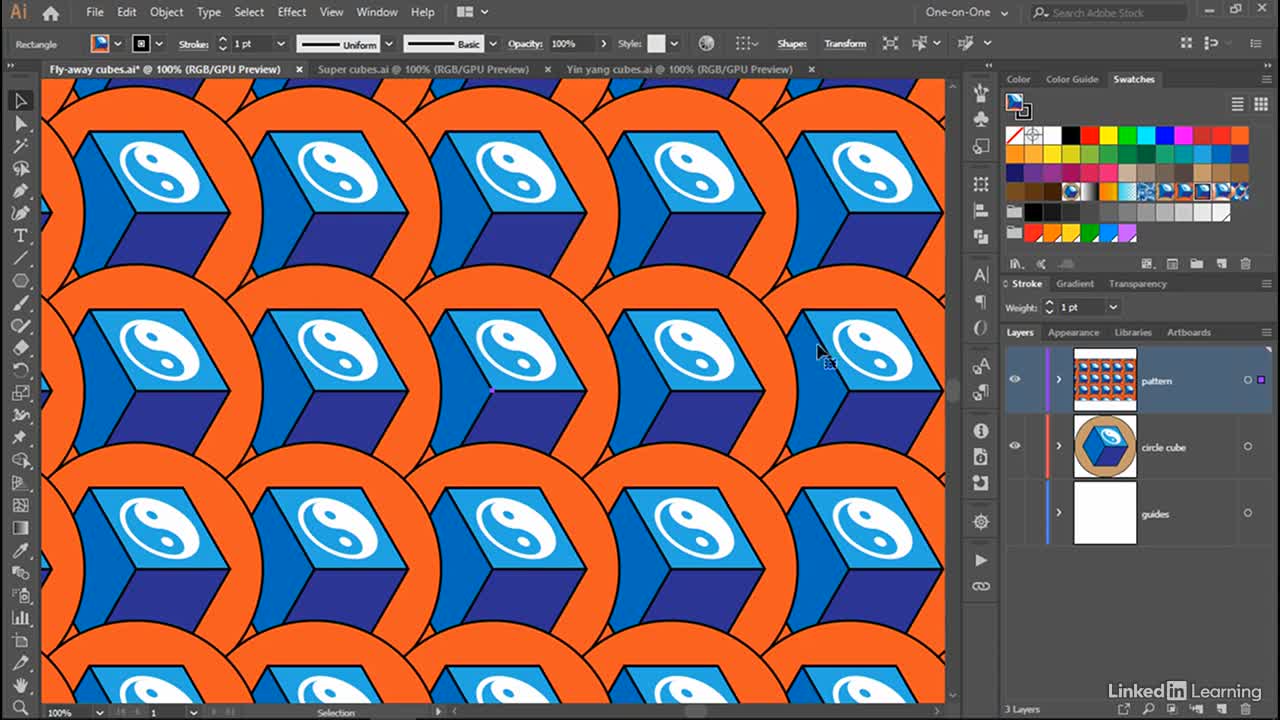Open the Basic brush definition dropdown
Screen dimensions: 1280x720
tap(493, 44)
